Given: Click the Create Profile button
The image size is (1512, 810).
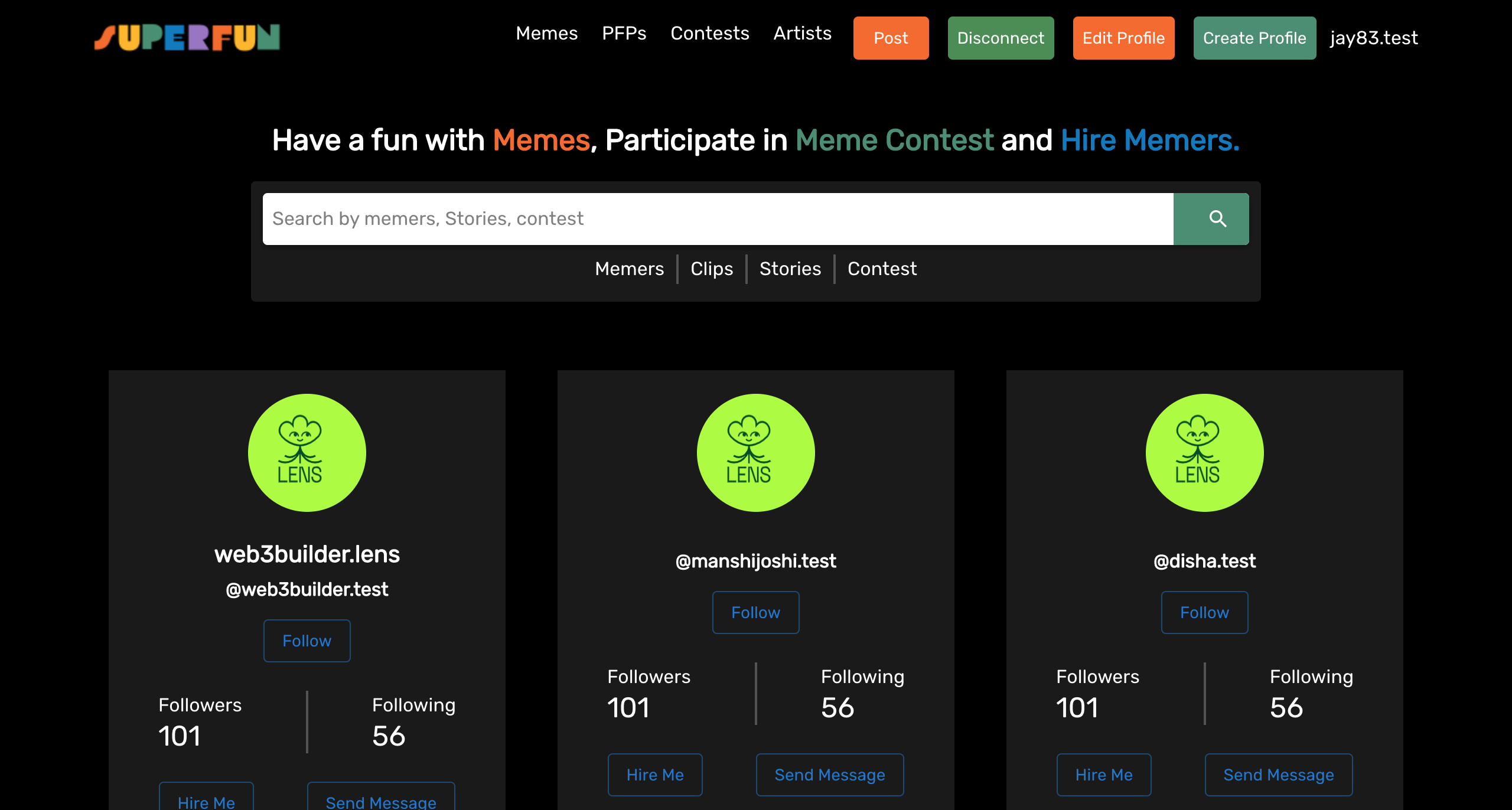Looking at the screenshot, I should coord(1254,38).
